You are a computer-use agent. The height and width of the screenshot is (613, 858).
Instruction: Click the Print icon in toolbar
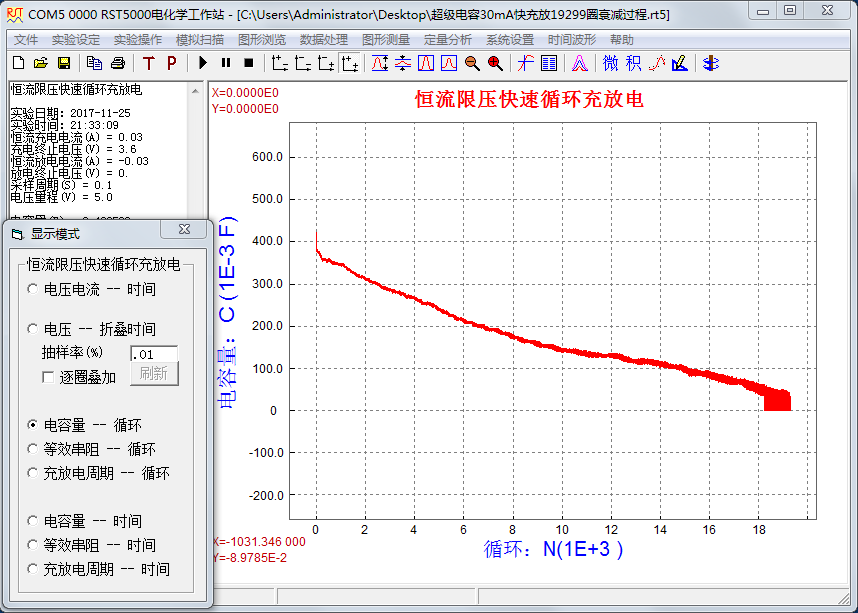point(118,63)
